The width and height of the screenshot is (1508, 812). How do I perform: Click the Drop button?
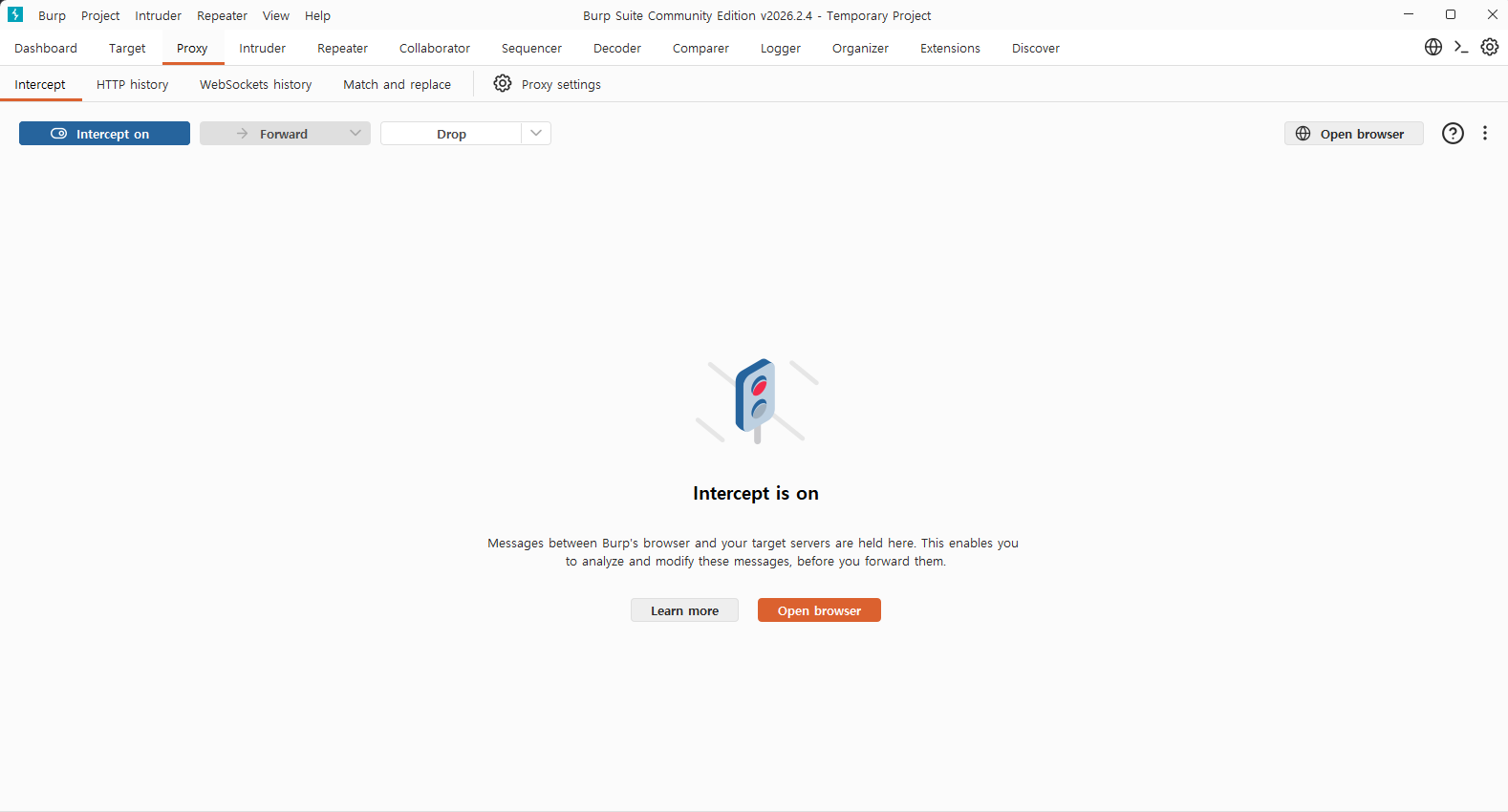[x=451, y=134]
